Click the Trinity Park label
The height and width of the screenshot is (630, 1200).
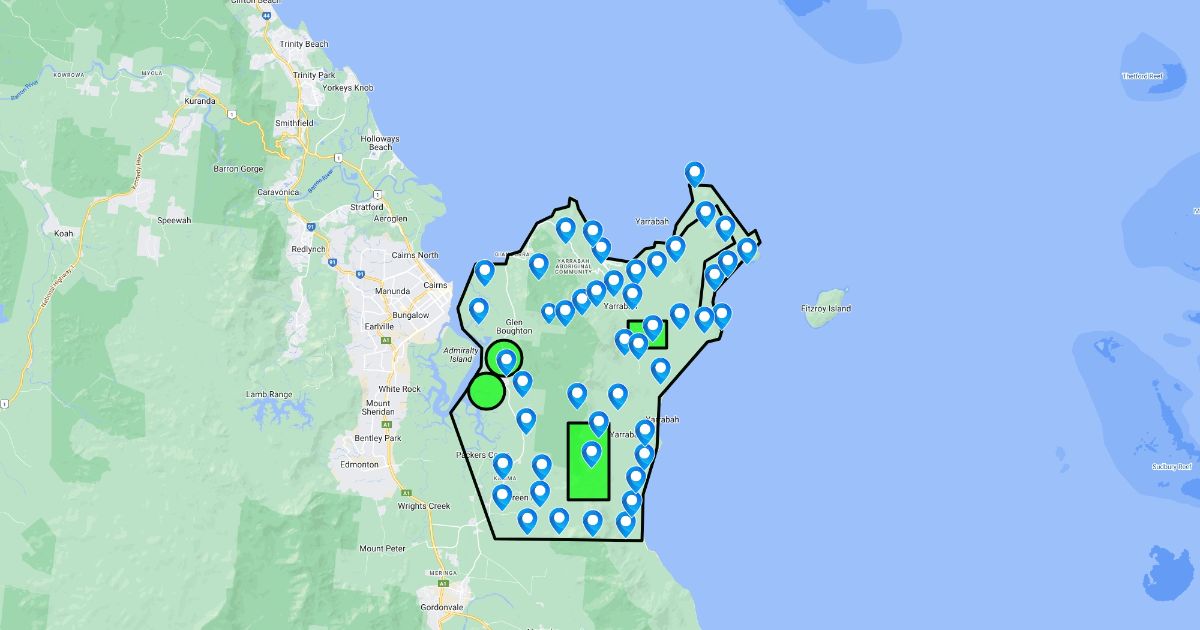click(312, 75)
